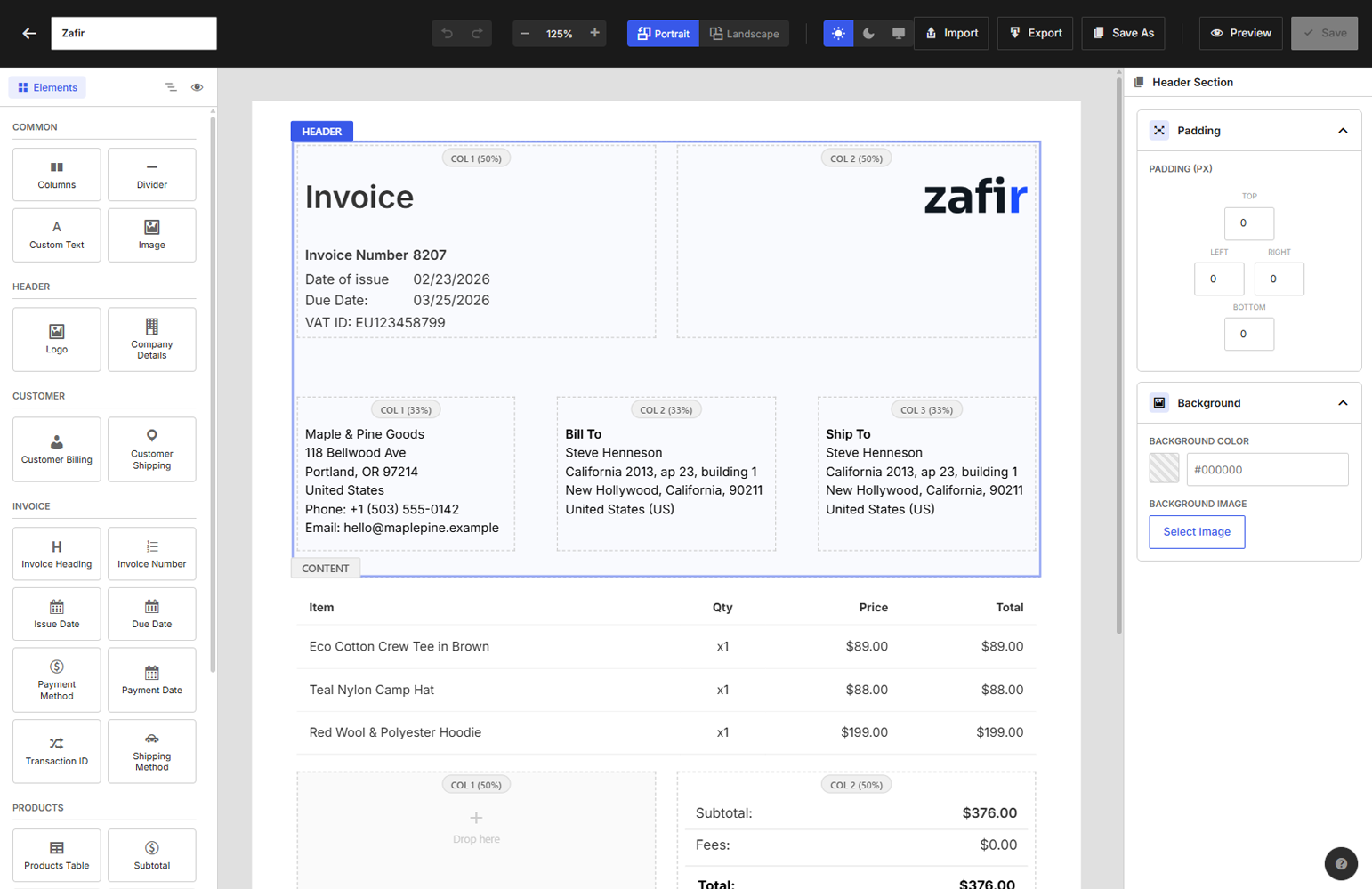Switch to Landscape orientation
The width and height of the screenshot is (1372, 889).
(x=744, y=34)
